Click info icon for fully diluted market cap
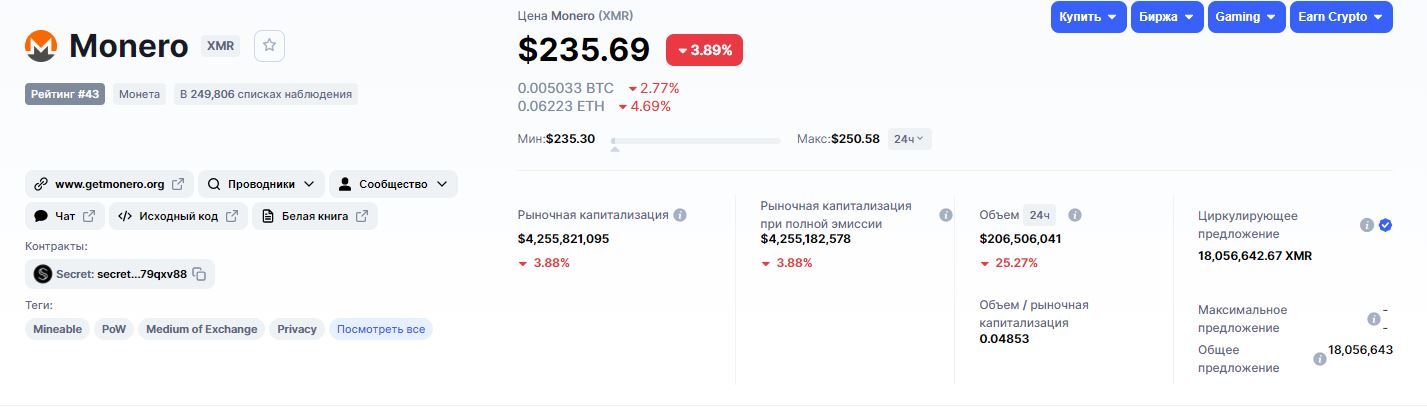Screen dimensions: 1427x407 [x=945, y=215]
